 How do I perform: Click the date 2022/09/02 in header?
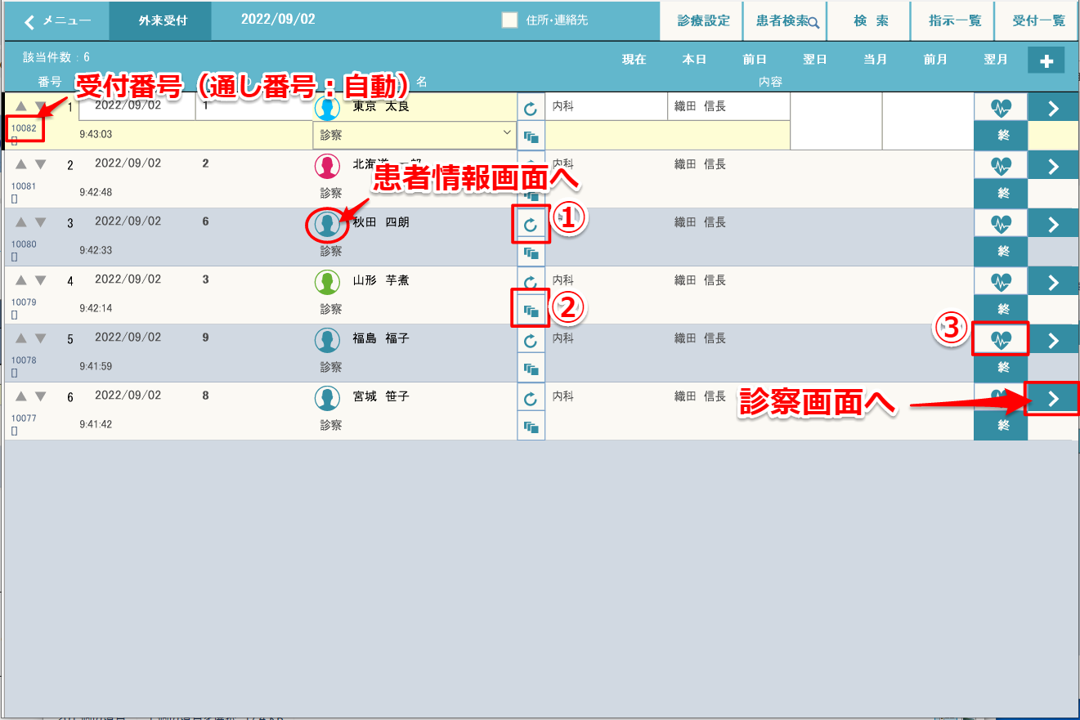click(x=278, y=19)
